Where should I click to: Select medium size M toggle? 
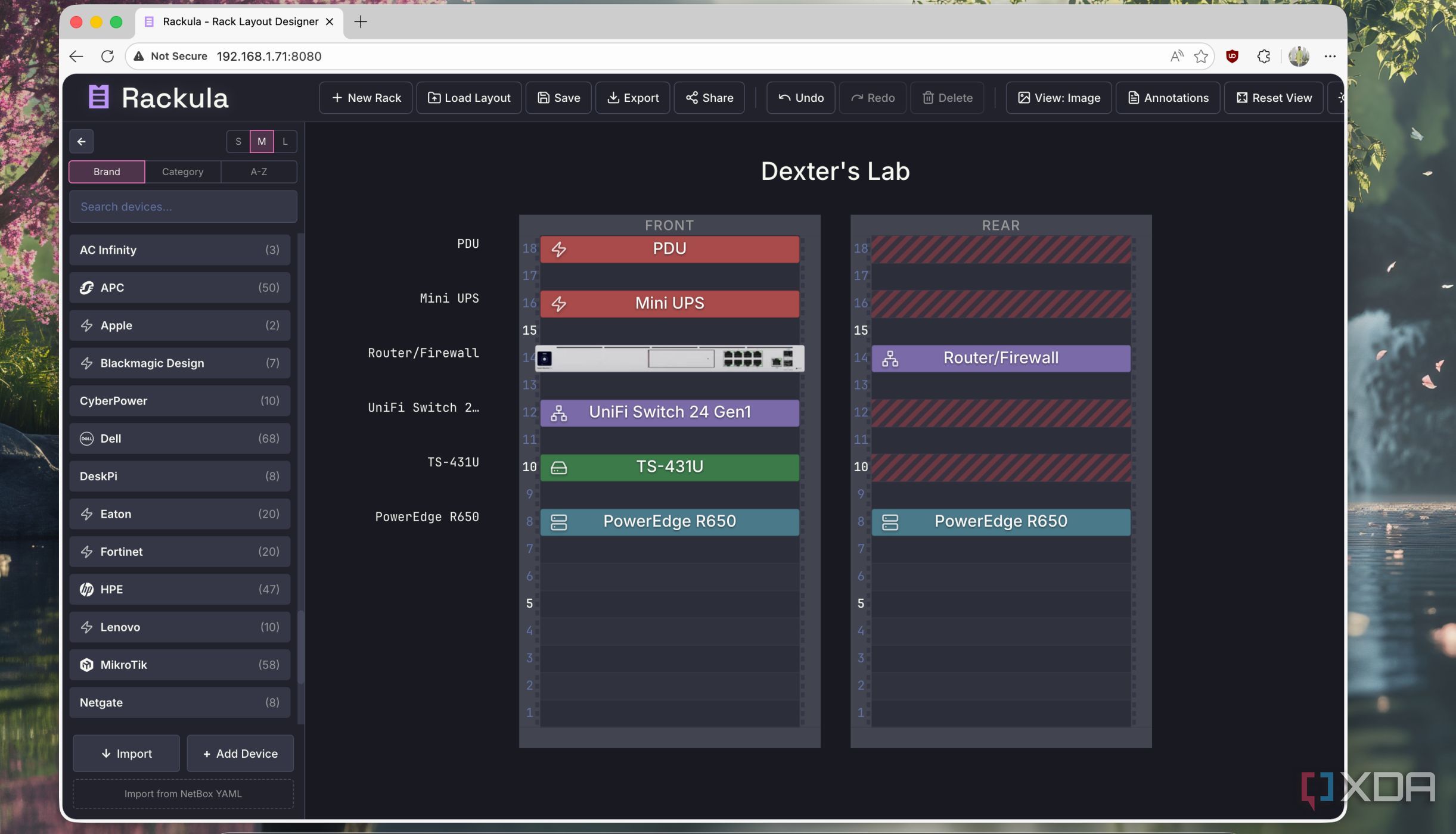tap(262, 142)
